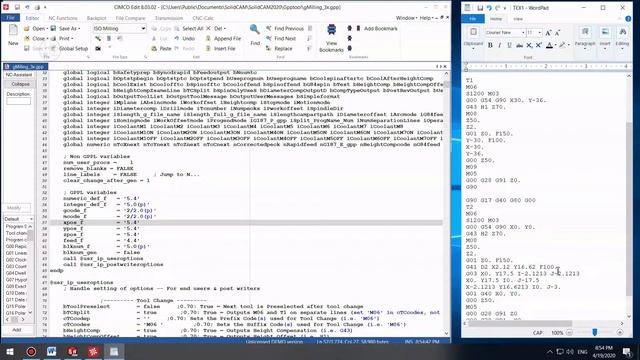Image resolution: width=640 pixels, height=360 pixels.
Task: Click the Word icon in the taskbar
Action: coord(51,351)
